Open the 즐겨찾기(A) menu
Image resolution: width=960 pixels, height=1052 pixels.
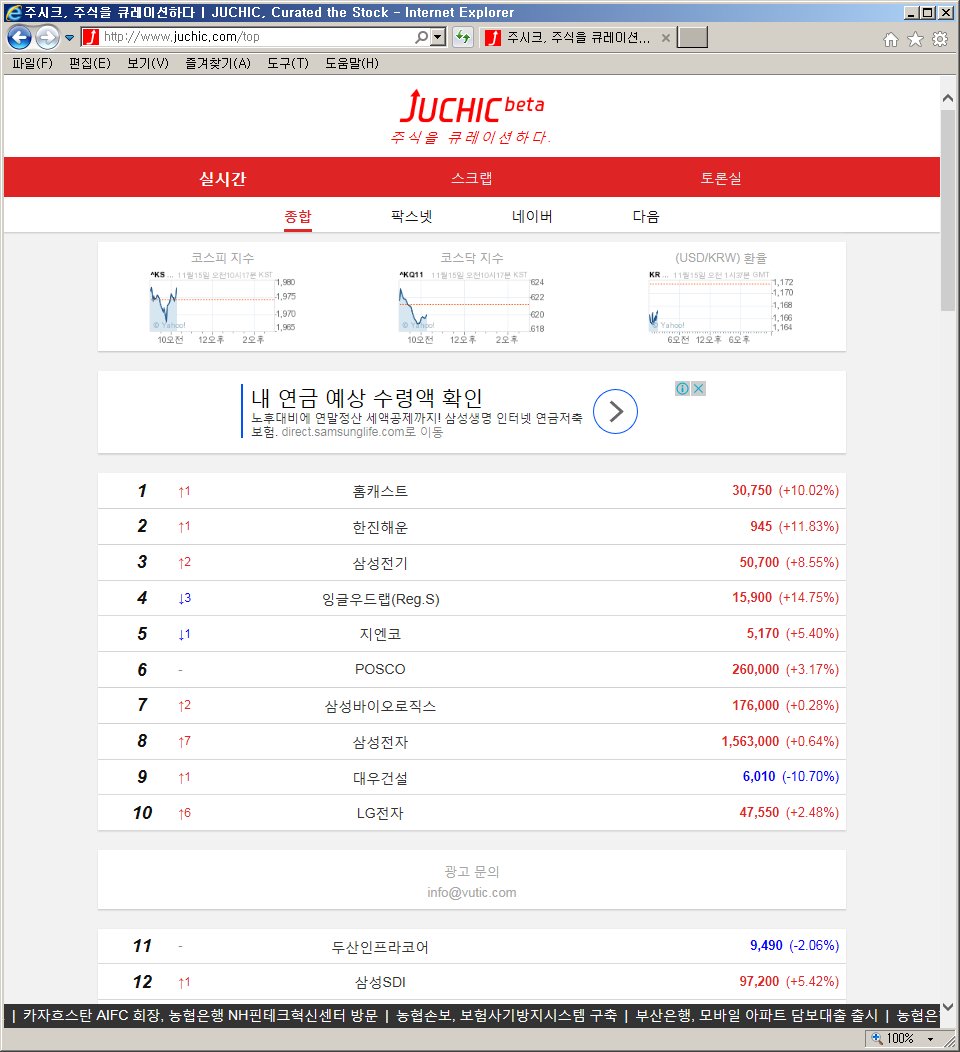click(x=217, y=63)
